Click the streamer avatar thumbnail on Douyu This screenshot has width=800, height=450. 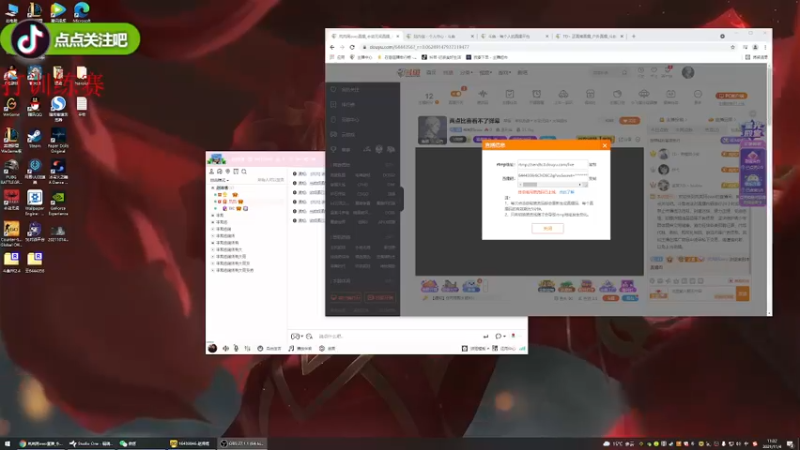tap(432, 130)
